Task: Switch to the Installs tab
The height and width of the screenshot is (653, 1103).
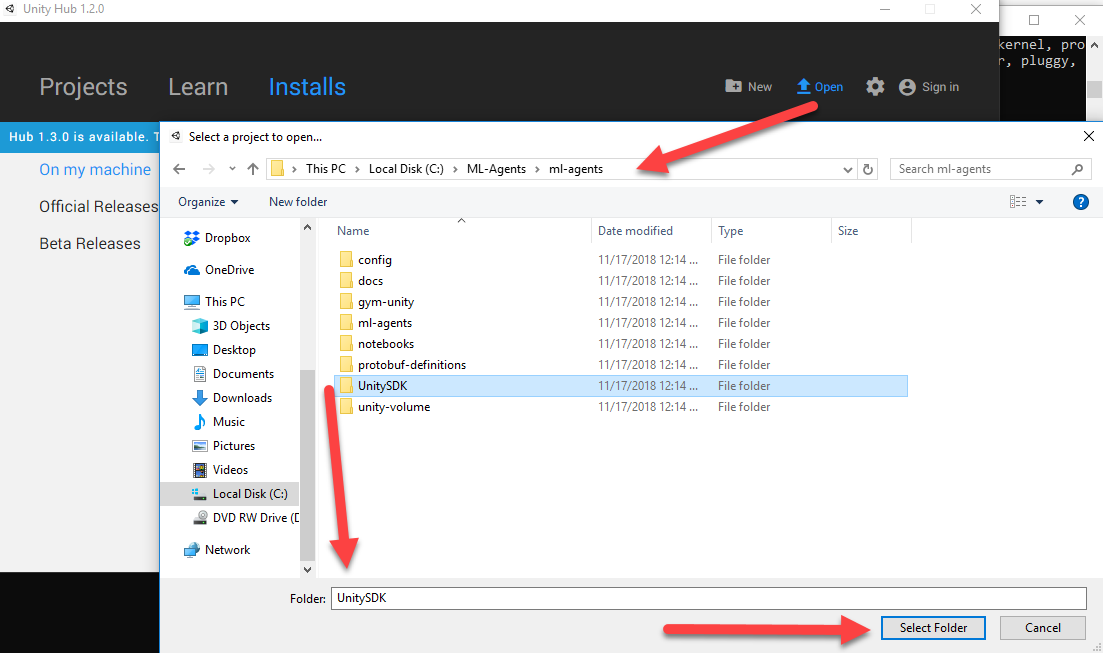Action: (x=307, y=87)
